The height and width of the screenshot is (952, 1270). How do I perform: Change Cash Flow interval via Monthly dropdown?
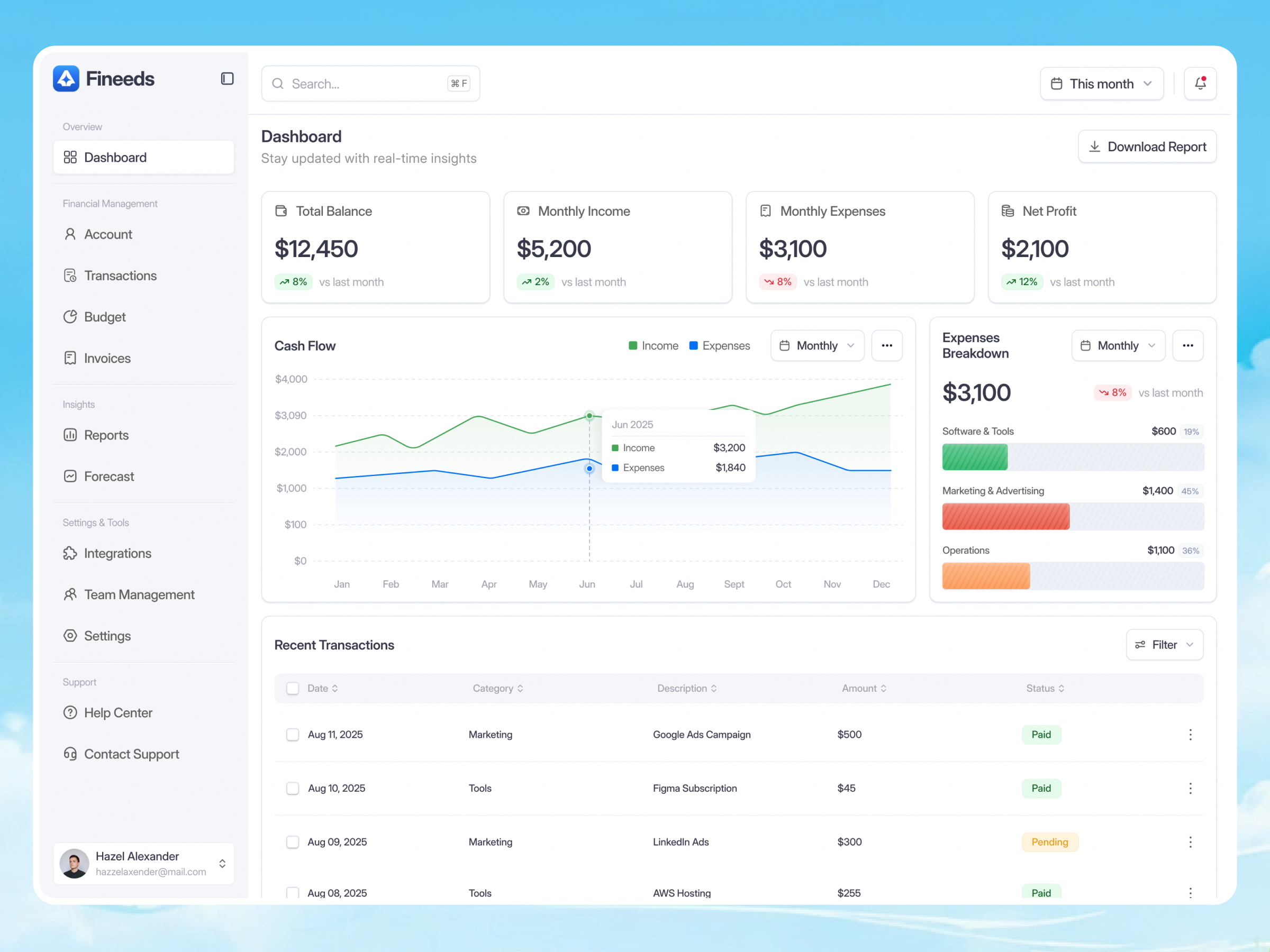pos(817,345)
